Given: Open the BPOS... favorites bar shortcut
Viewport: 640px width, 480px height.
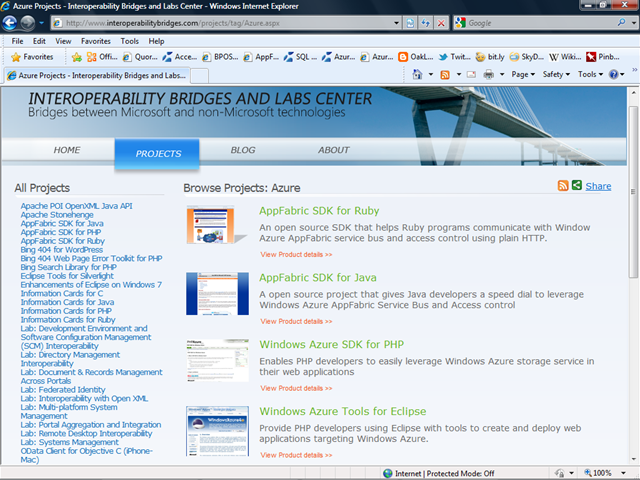Looking at the screenshot, I should click(220, 57).
